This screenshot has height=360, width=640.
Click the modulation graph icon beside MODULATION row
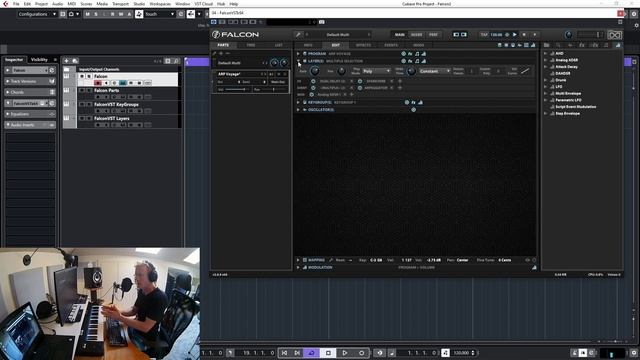point(534,268)
